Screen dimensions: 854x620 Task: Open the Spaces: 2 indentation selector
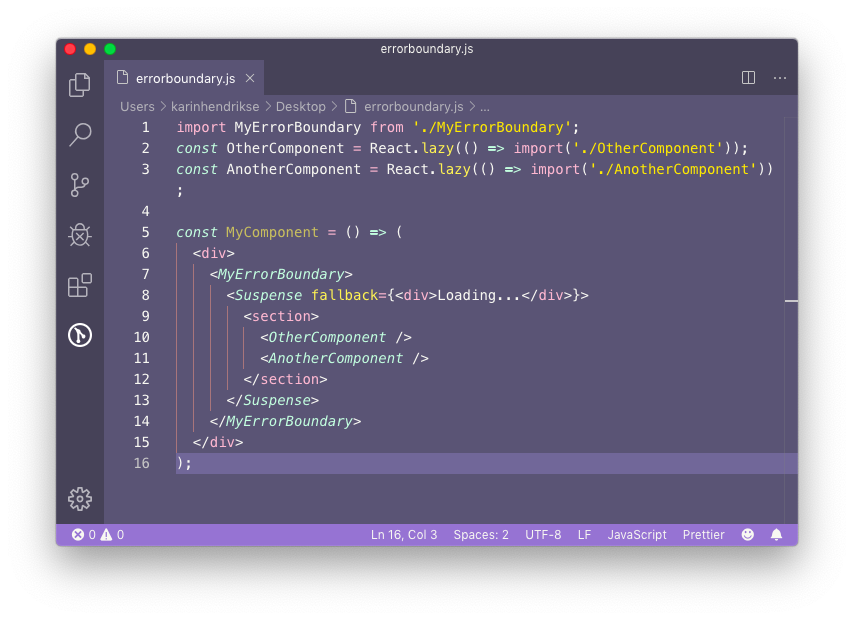coord(481,534)
